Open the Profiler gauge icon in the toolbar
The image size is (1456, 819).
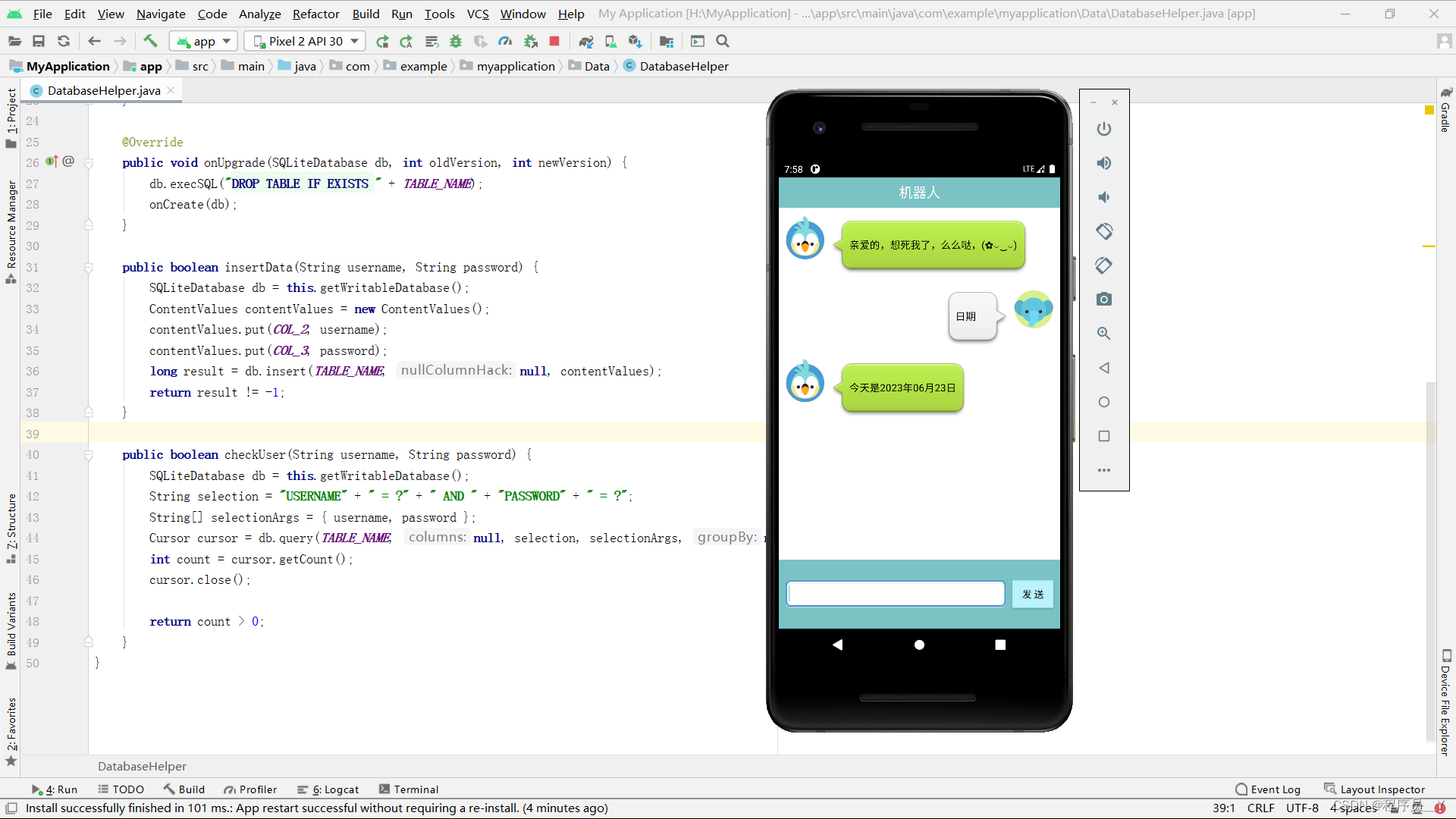pos(505,41)
